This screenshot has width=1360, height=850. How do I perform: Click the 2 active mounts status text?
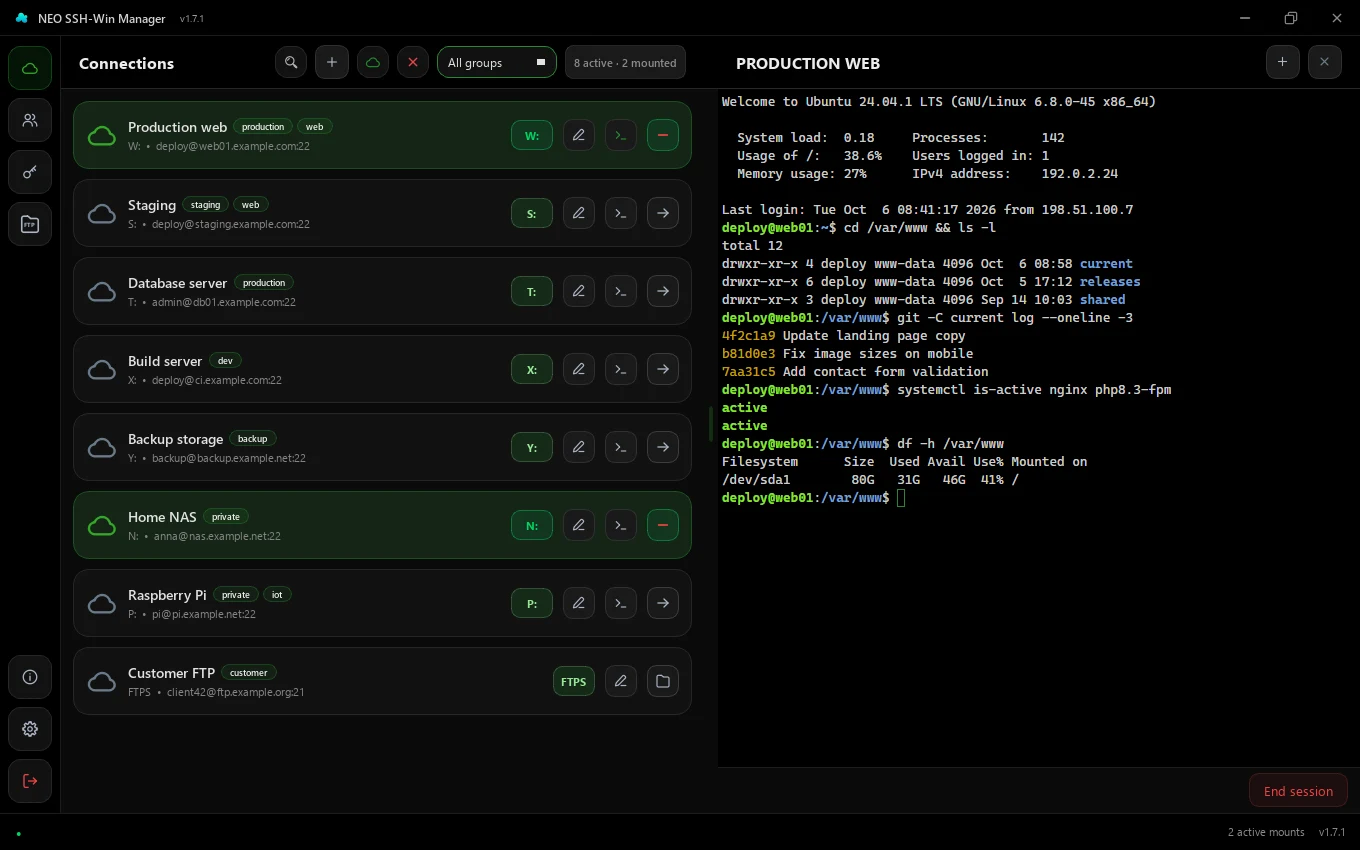(x=1266, y=832)
